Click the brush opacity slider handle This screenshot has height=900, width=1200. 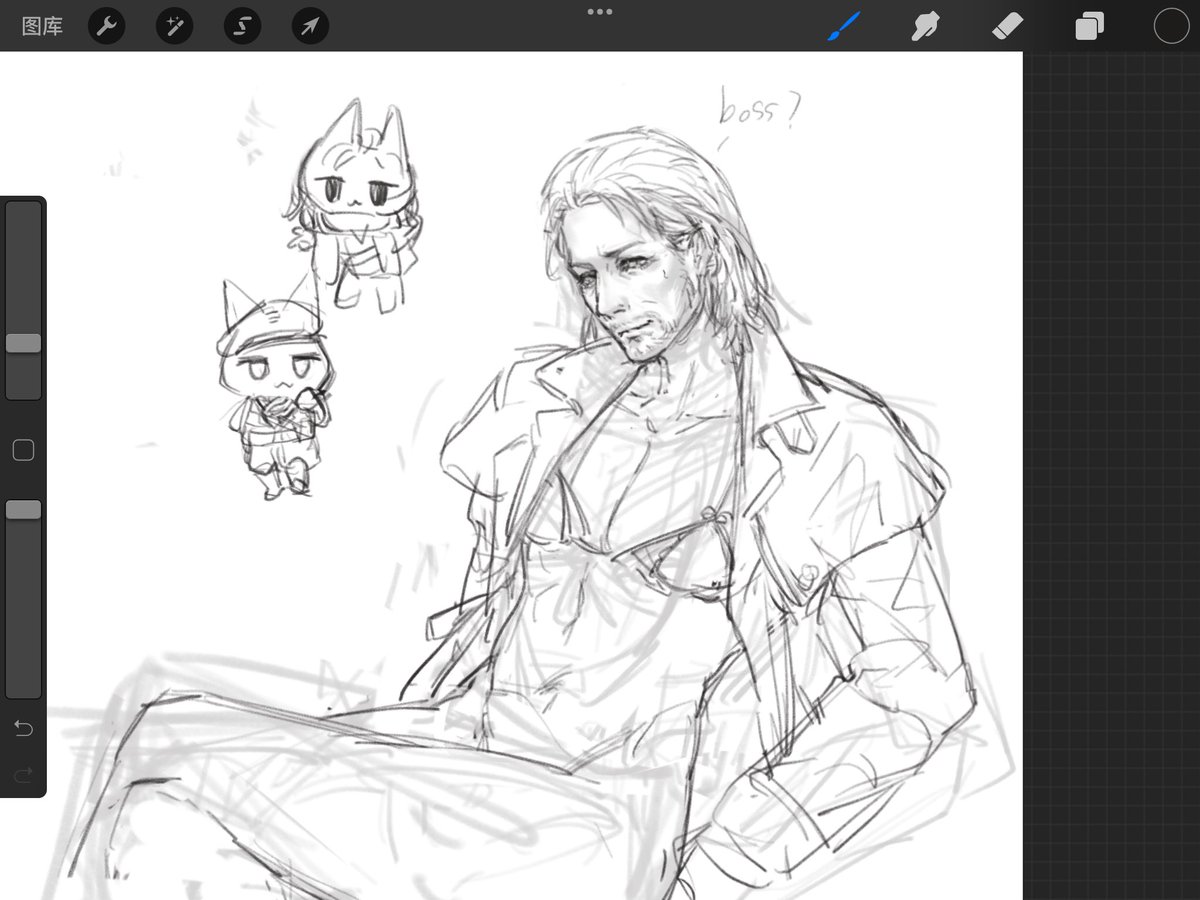click(23, 510)
